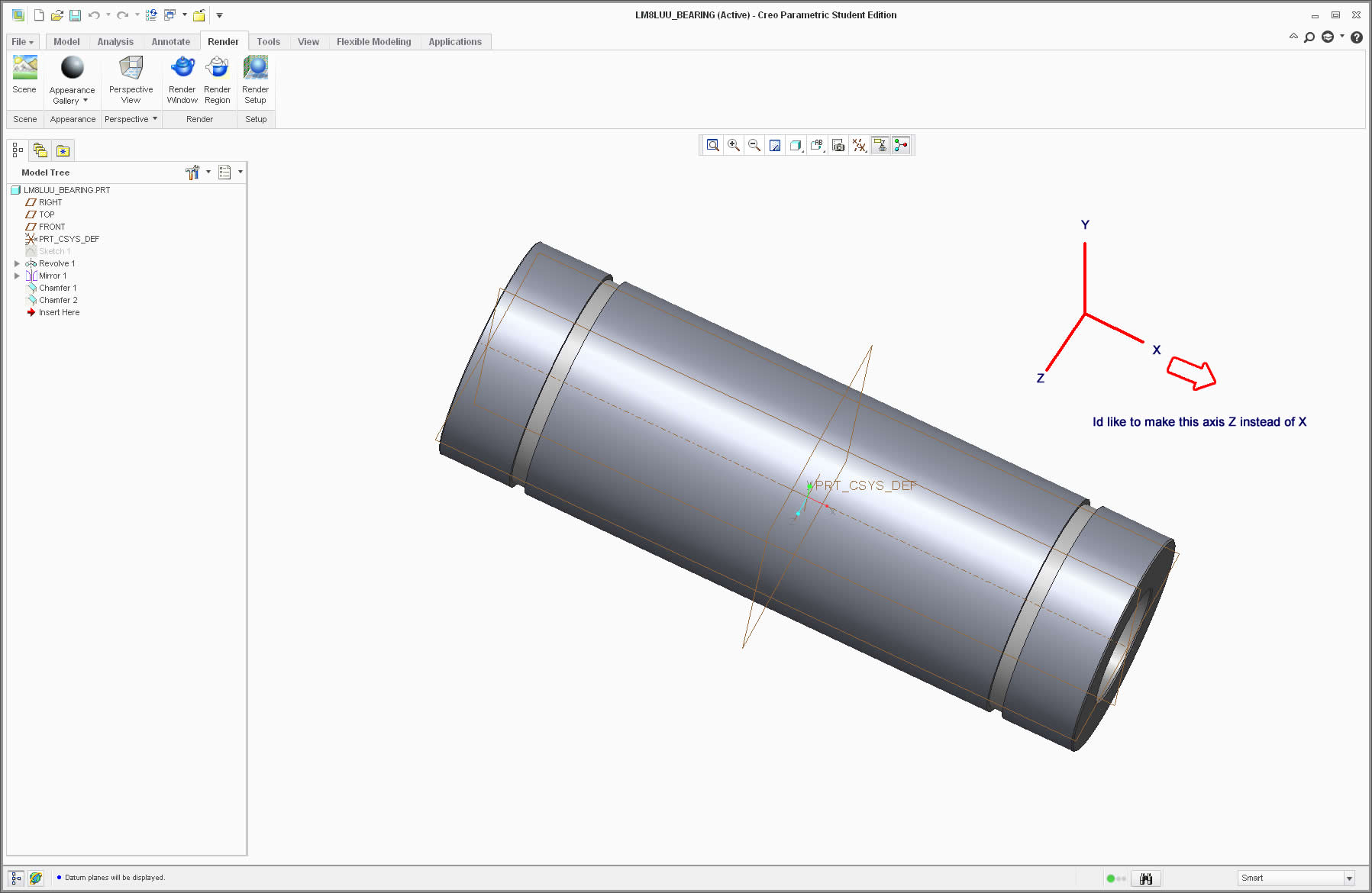Image resolution: width=1372 pixels, height=893 pixels.
Task: Redo the last undone action
Action: click(x=122, y=15)
